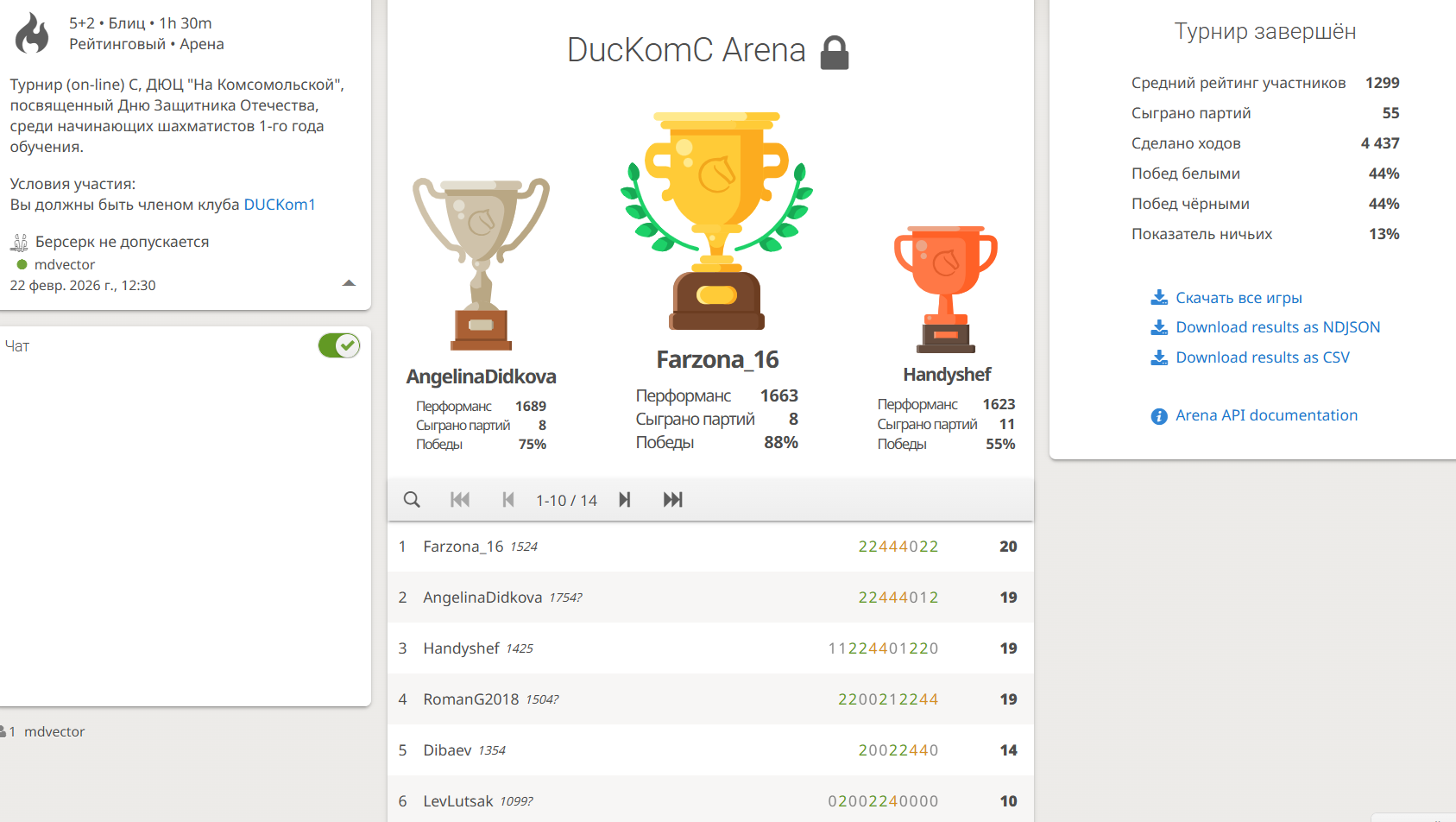Viewport: 1456px width, 822px height.
Task: Jump to first page of standings
Action: pos(460,500)
